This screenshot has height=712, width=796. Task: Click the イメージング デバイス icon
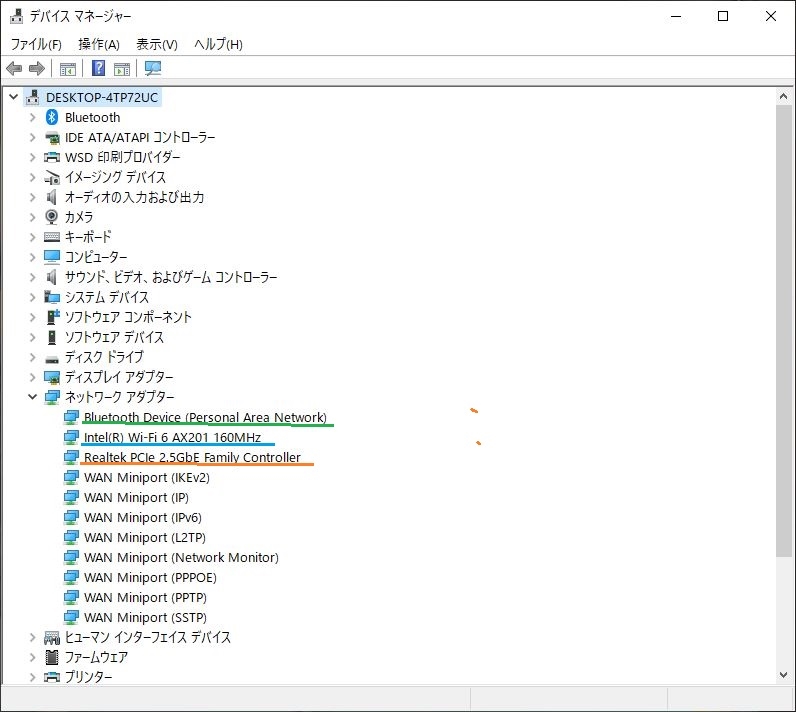click(x=51, y=177)
